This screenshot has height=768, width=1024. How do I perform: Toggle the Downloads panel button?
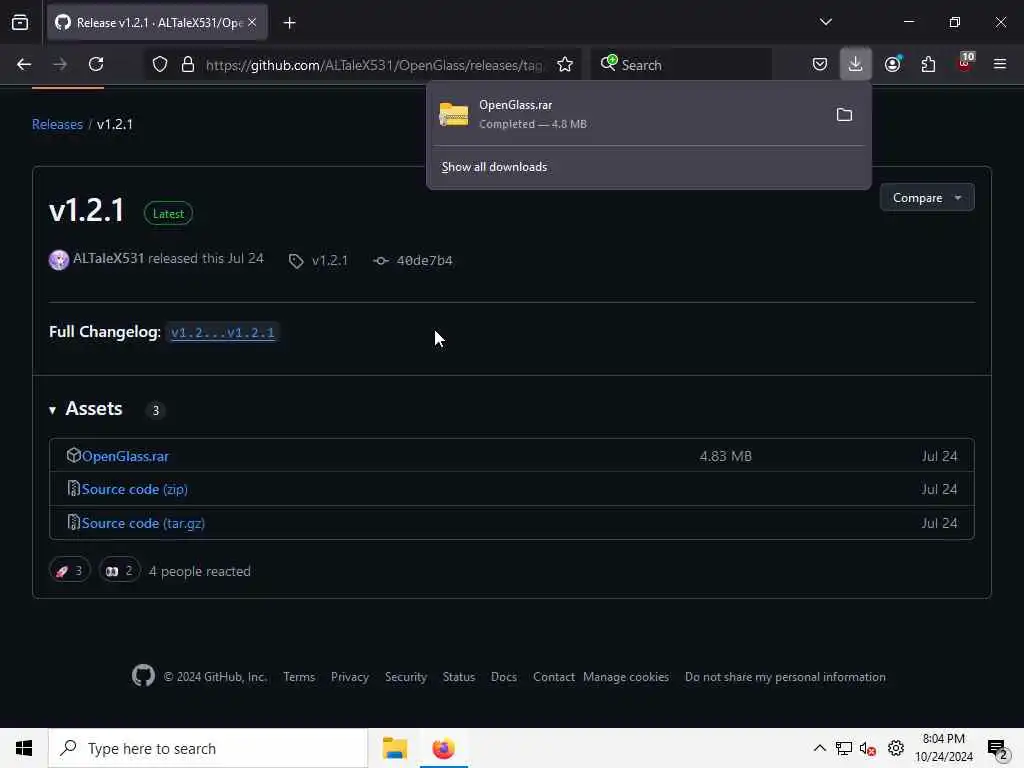coord(855,64)
